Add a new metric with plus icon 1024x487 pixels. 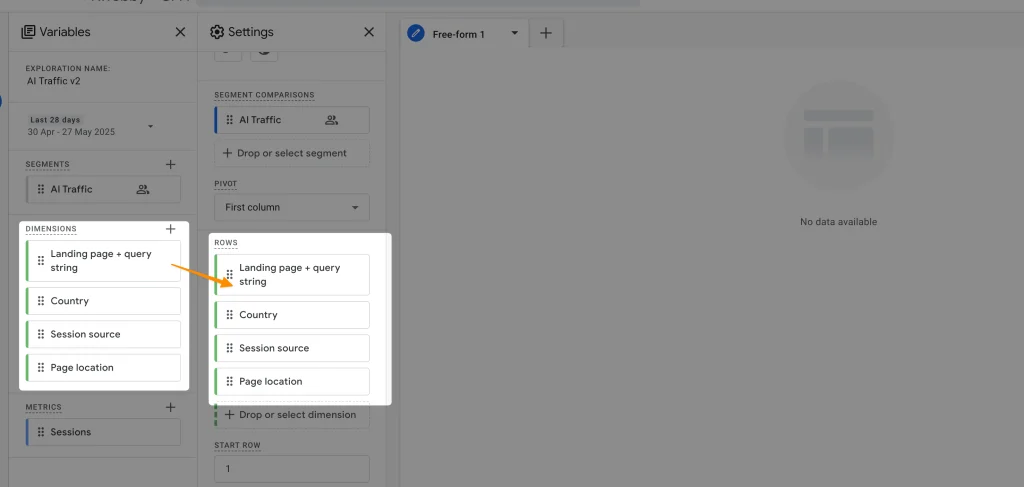[x=170, y=407]
